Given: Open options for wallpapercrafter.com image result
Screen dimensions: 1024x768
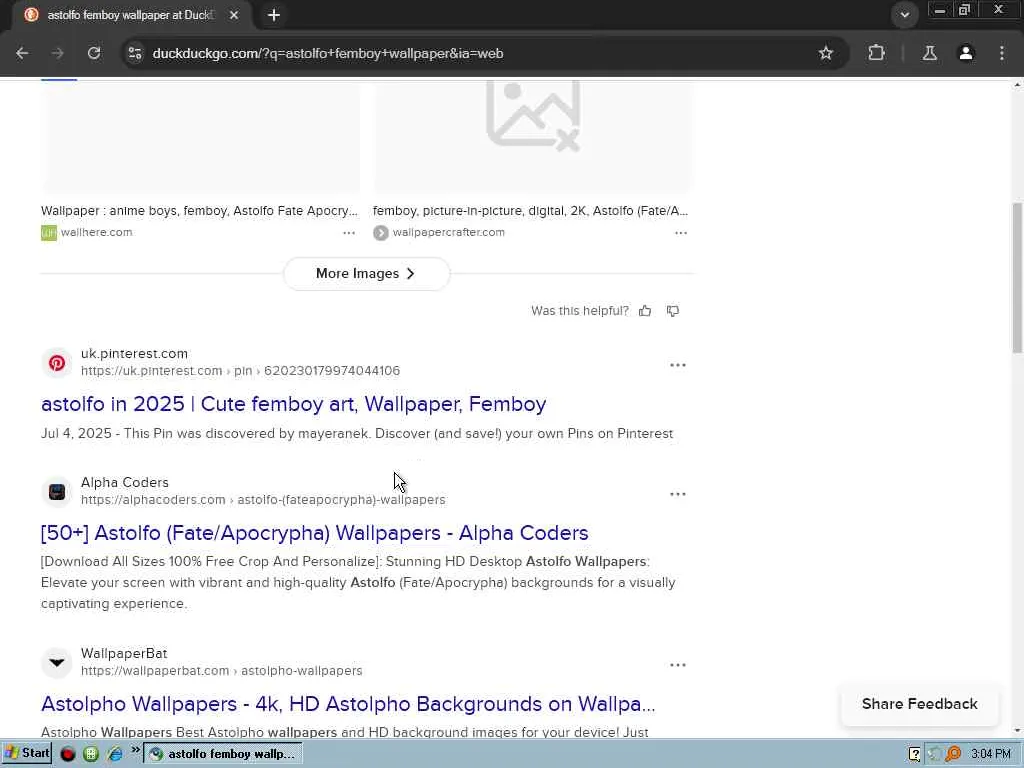Looking at the screenshot, I should [x=681, y=233].
